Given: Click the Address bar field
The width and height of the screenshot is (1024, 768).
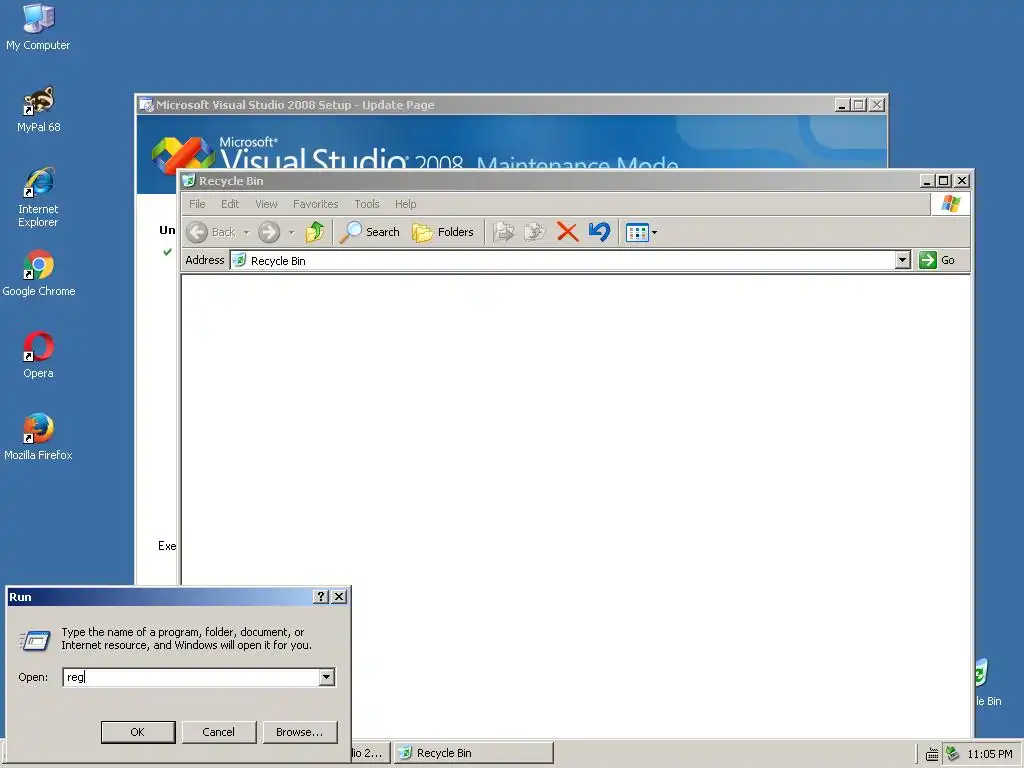Looking at the screenshot, I should tap(563, 260).
